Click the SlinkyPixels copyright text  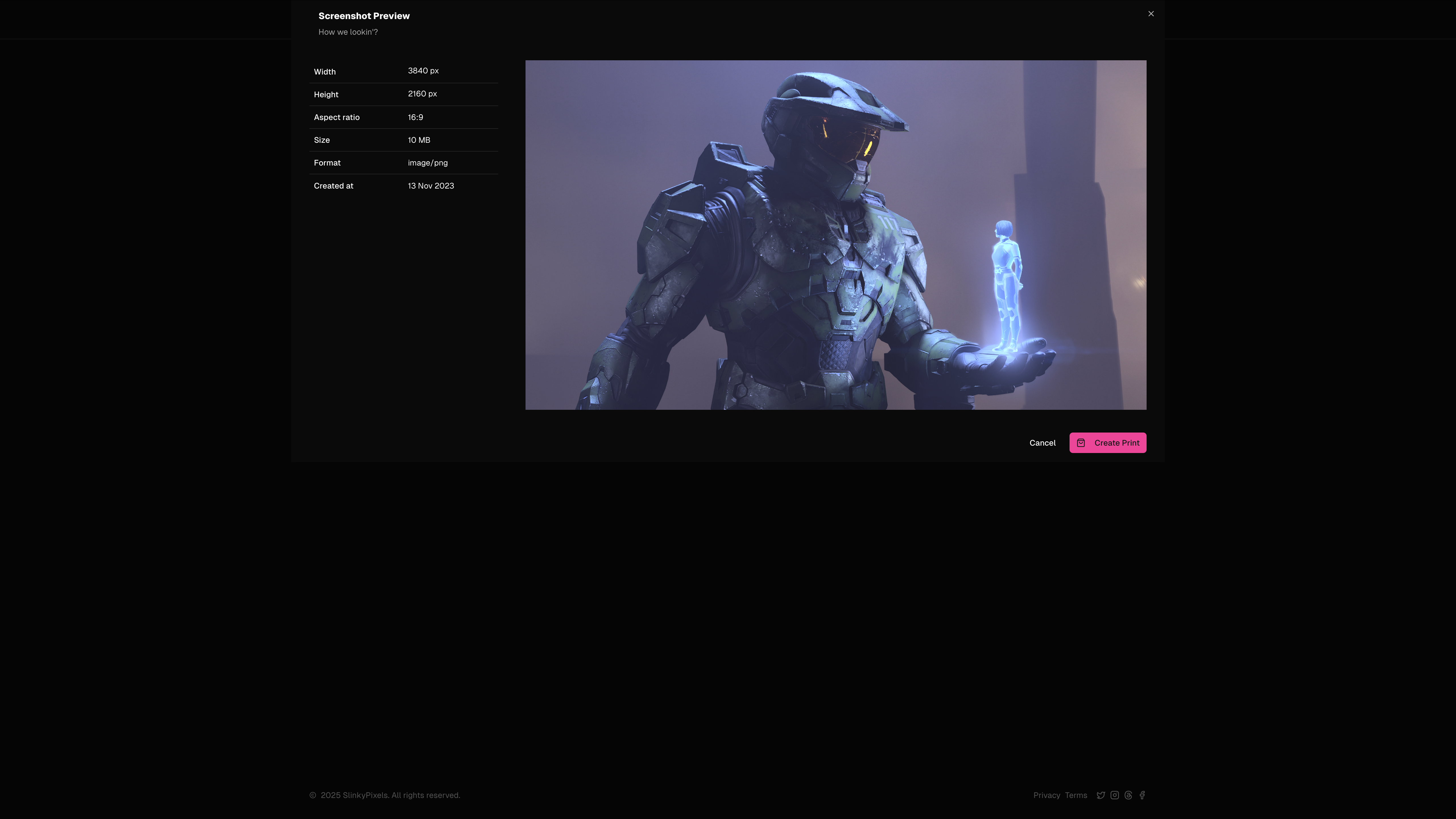pos(390,795)
